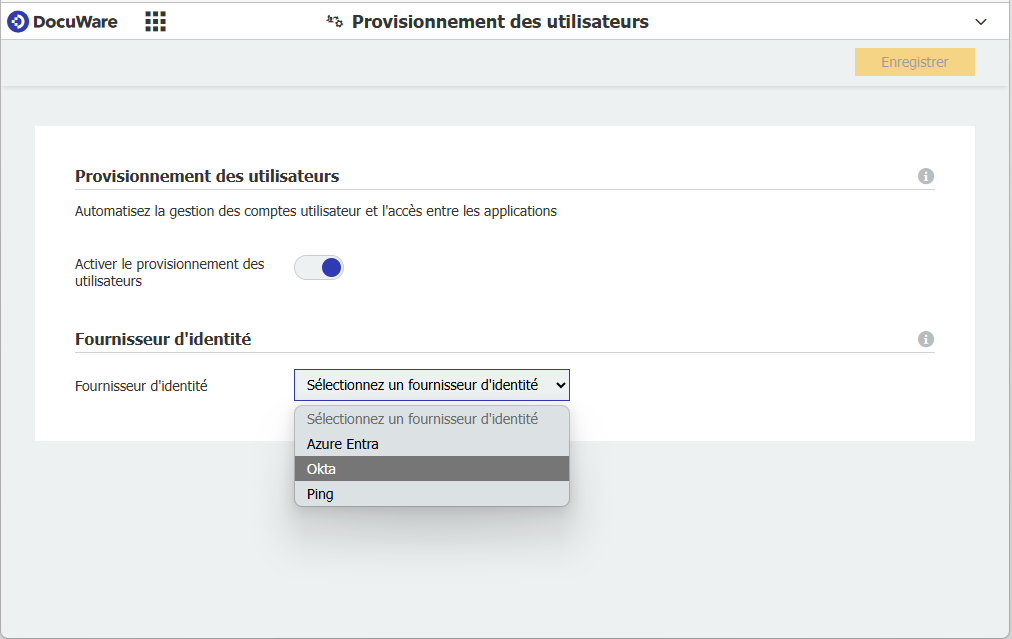
Task: Click the 'Automatisez la gestion des comptes' description
Action: click(x=316, y=211)
